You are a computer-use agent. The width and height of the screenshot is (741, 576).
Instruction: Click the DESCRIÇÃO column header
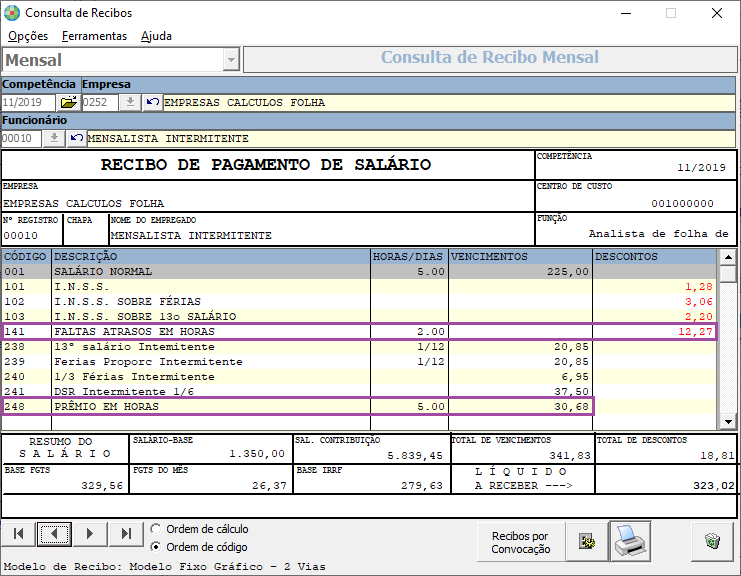[x=211, y=257]
